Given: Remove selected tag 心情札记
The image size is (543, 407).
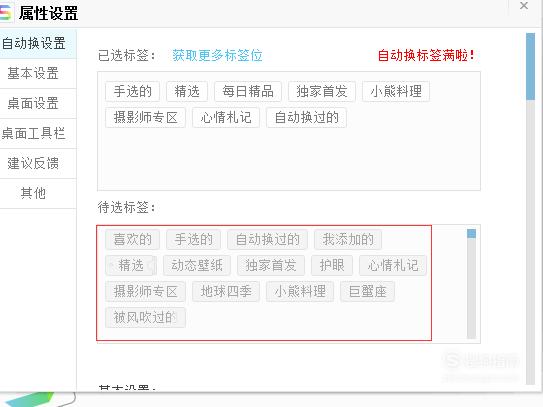Looking at the screenshot, I should click(226, 118).
